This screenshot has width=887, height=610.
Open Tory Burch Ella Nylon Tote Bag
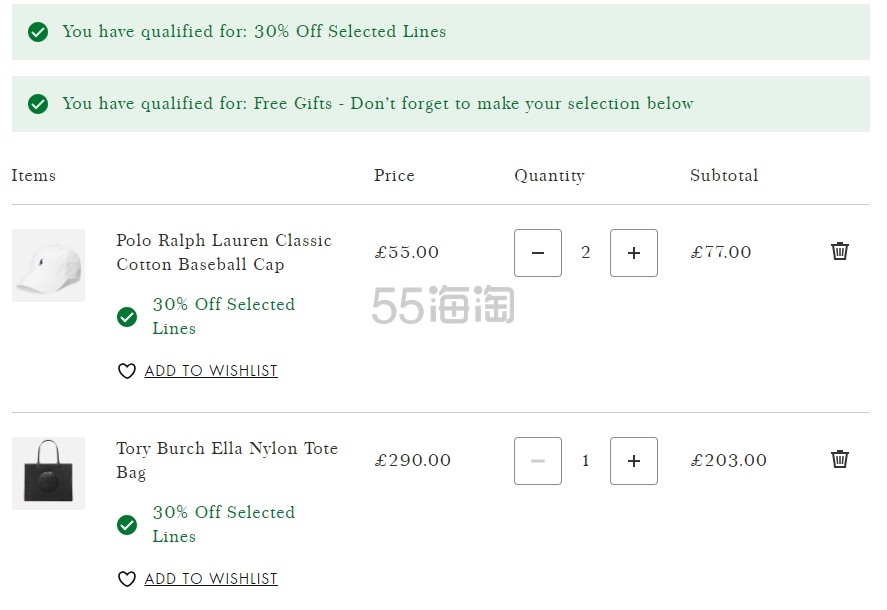pos(227,460)
